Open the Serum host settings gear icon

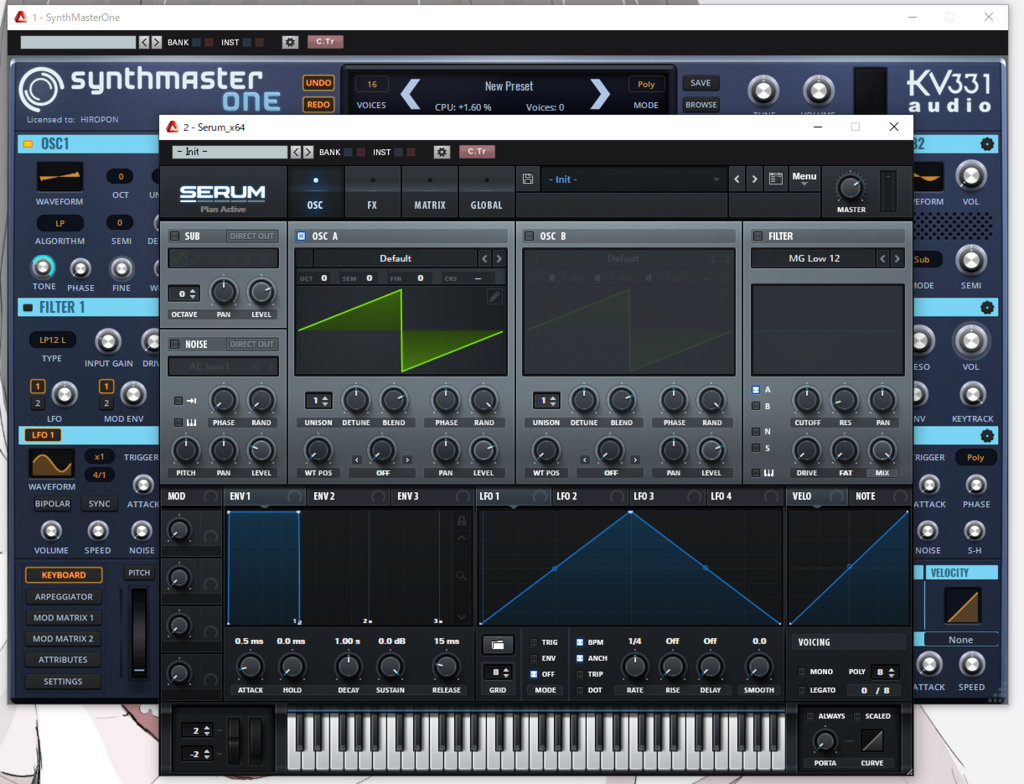pyautogui.click(x=442, y=152)
